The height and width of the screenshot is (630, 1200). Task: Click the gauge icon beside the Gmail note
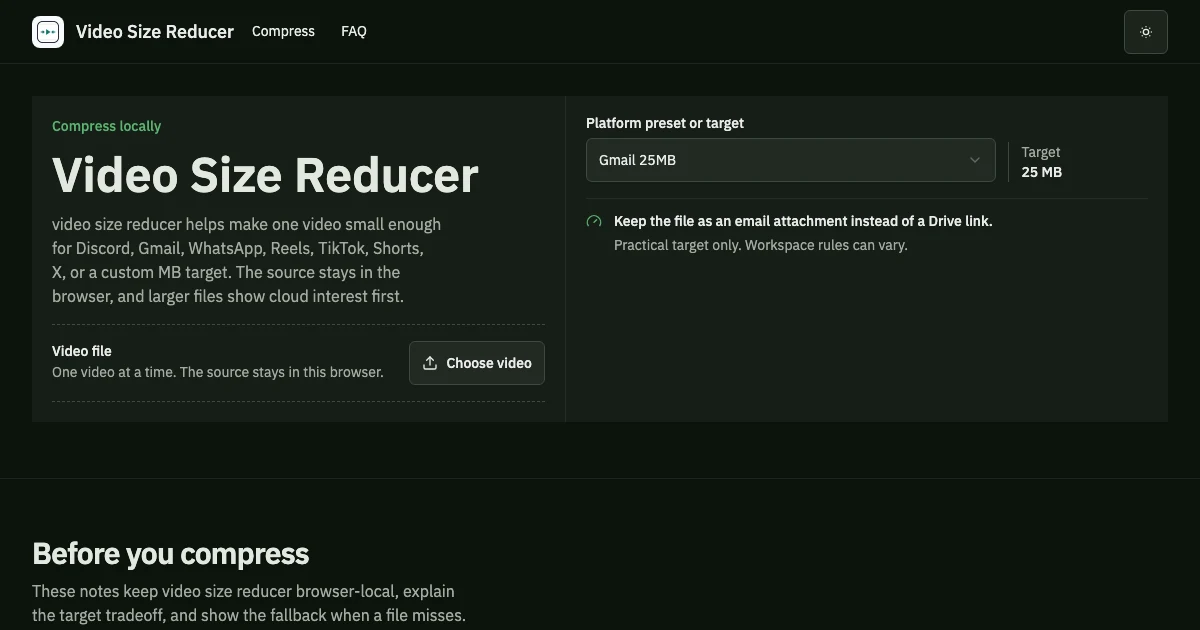pos(594,222)
